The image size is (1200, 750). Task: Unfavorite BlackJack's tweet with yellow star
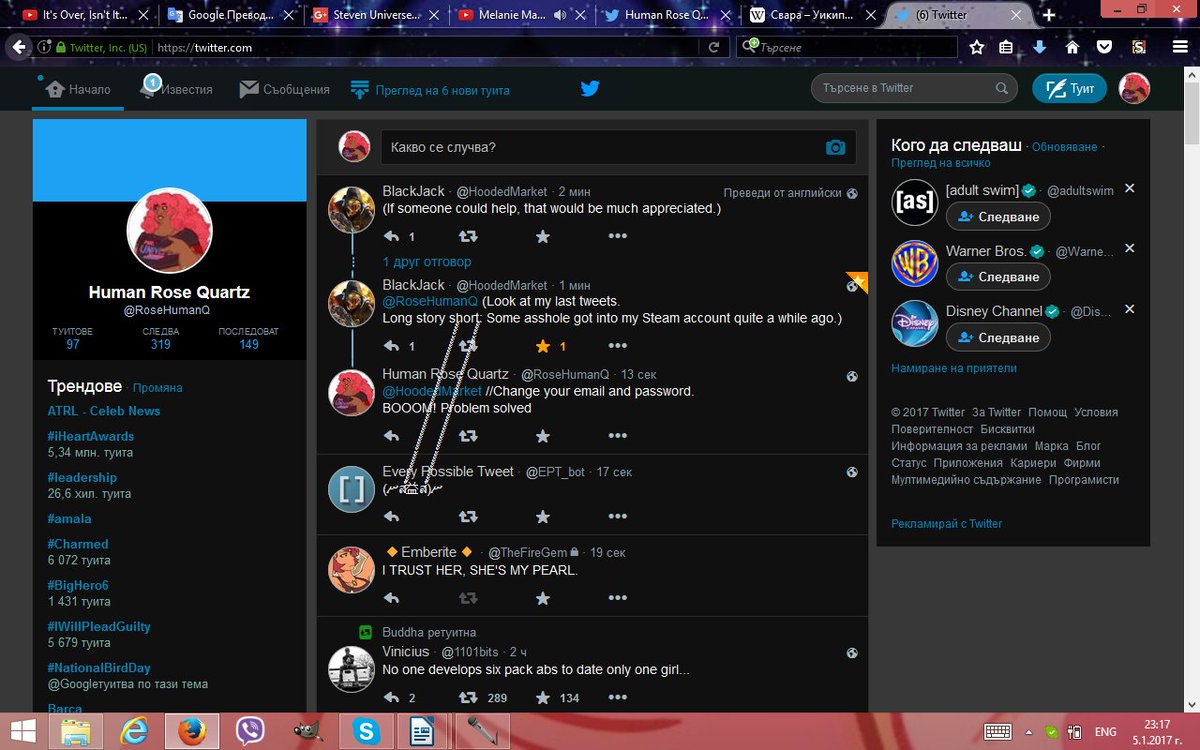click(542, 345)
